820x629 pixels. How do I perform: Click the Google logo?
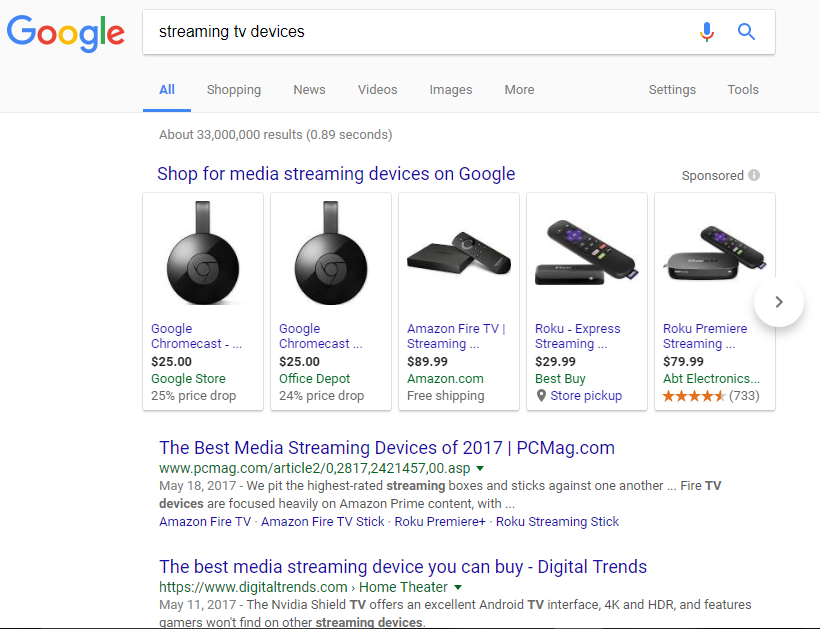click(x=65, y=33)
